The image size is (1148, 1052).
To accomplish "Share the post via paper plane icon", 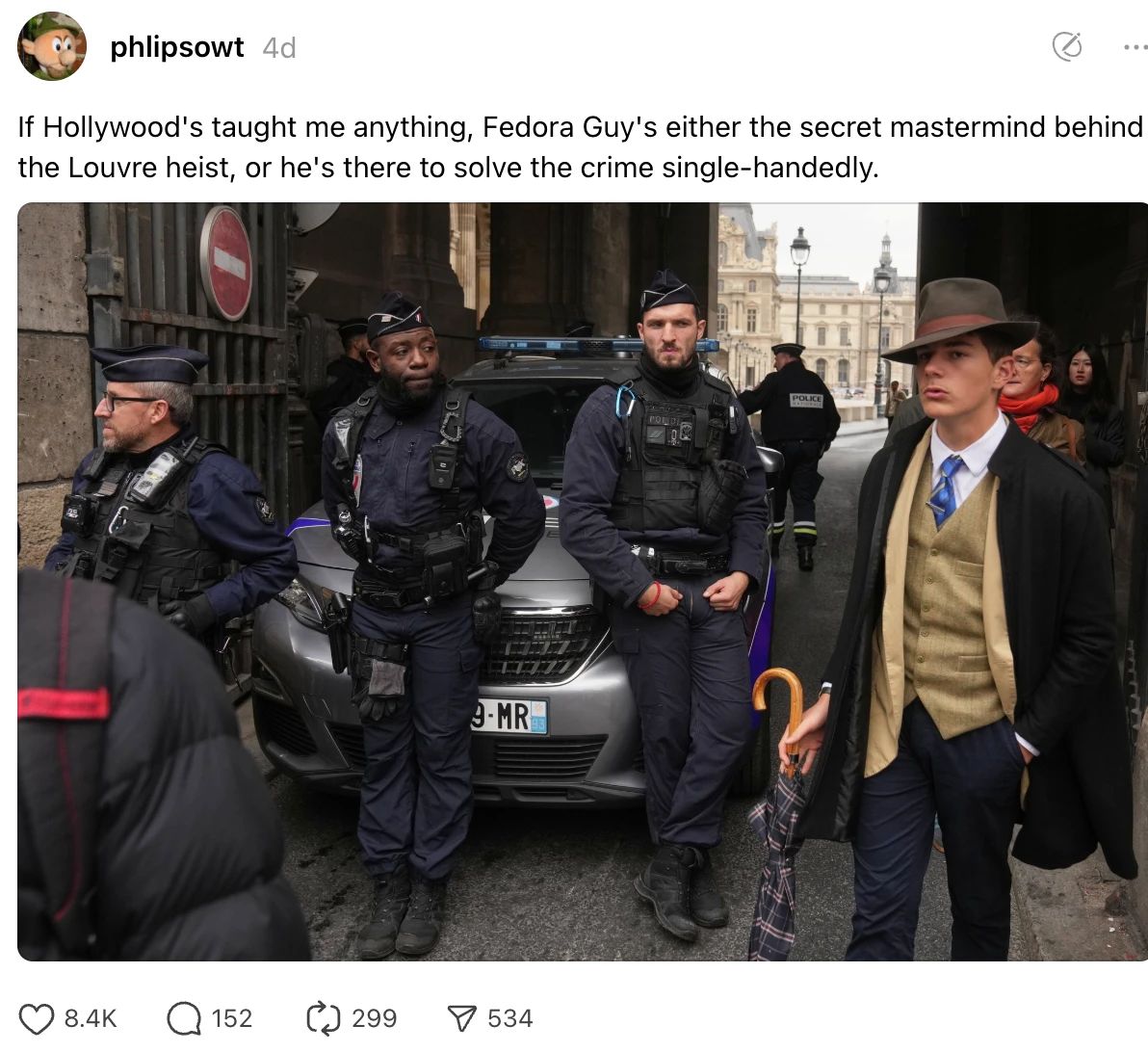I will click(461, 1018).
